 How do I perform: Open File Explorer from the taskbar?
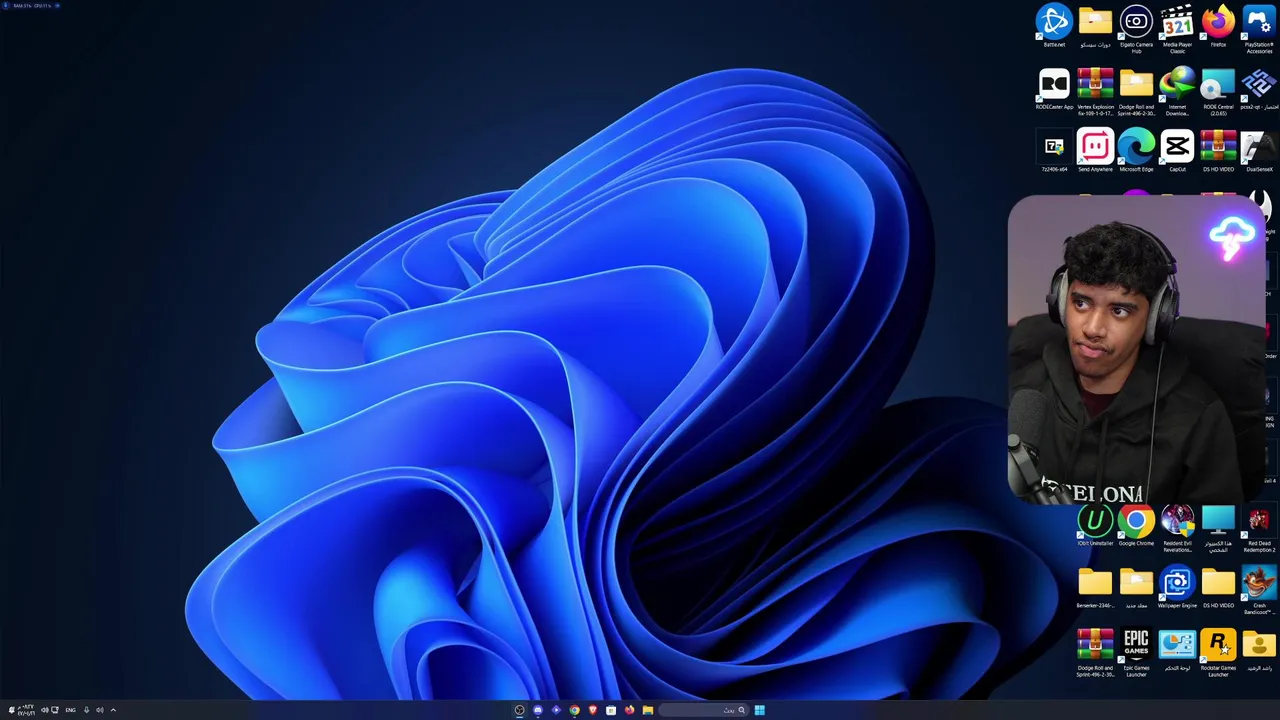coord(648,710)
